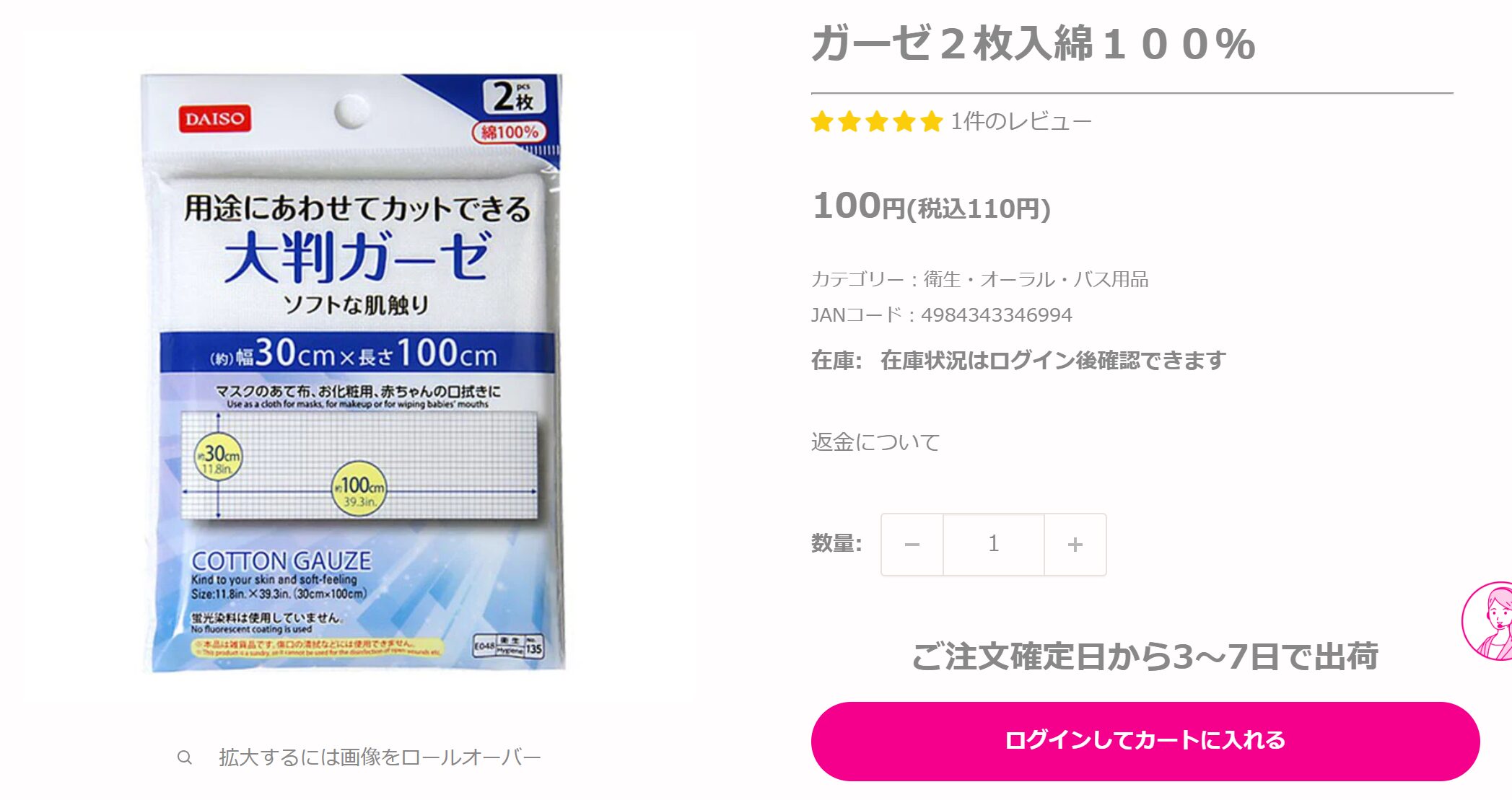Click the fifth yellow rating star
The height and width of the screenshot is (800, 1512).
[932, 121]
